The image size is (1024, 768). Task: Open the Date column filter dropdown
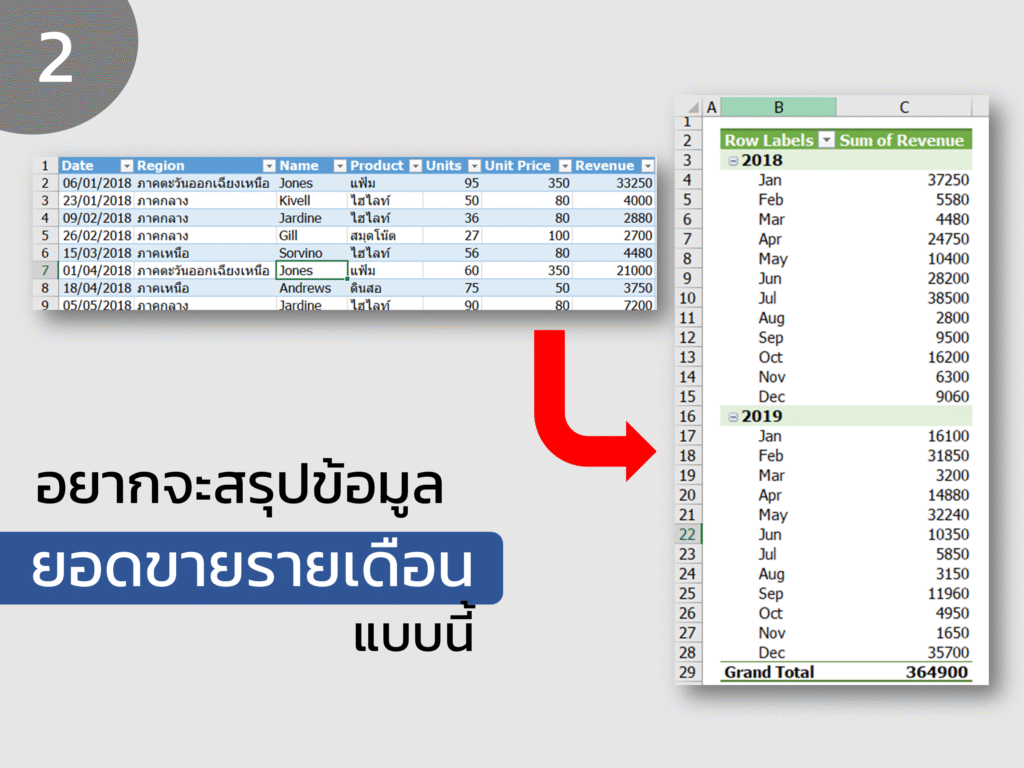(127, 166)
